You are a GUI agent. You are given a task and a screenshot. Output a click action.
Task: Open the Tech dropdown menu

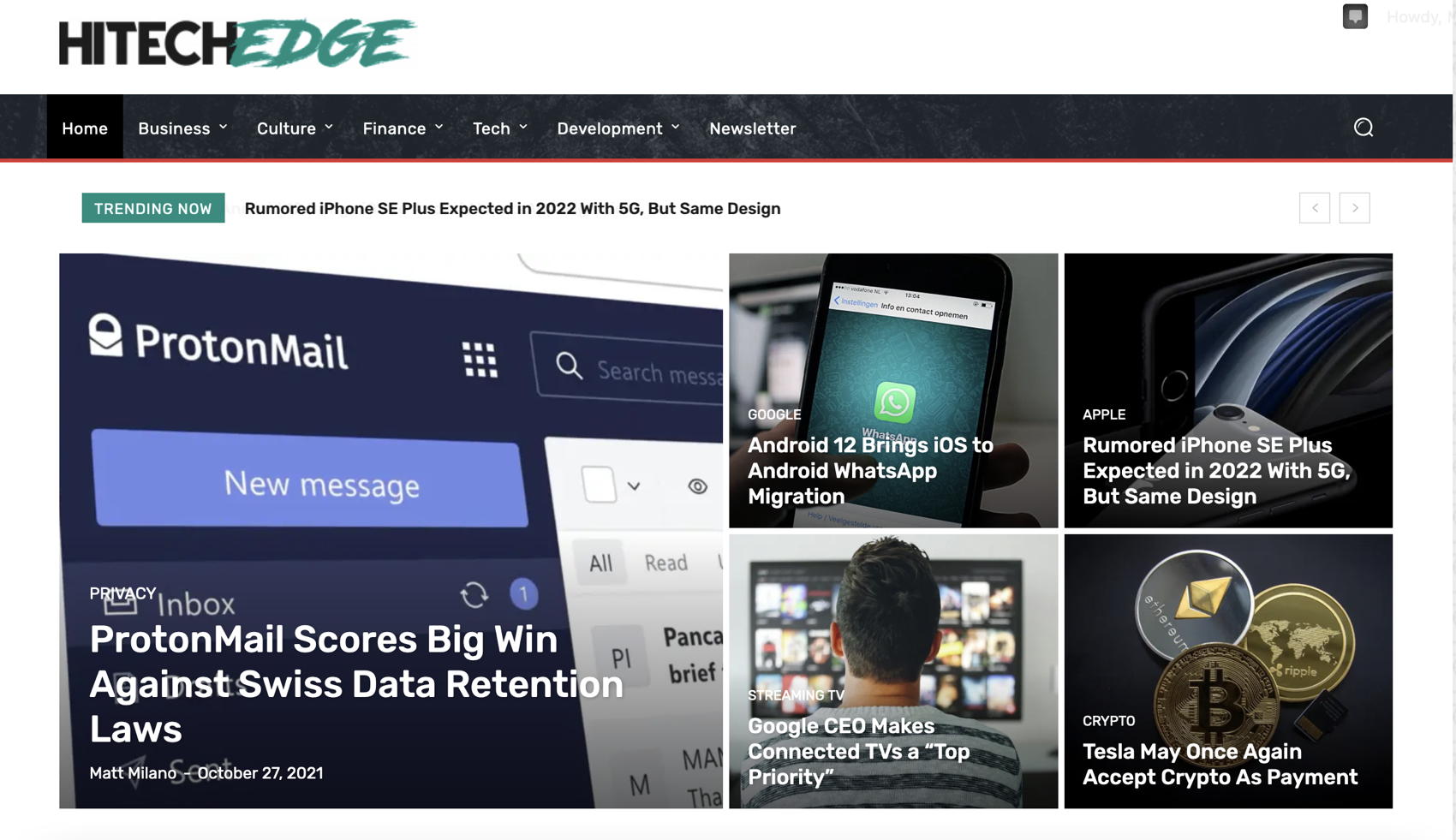pyautogui.click(x=500, y=128)
